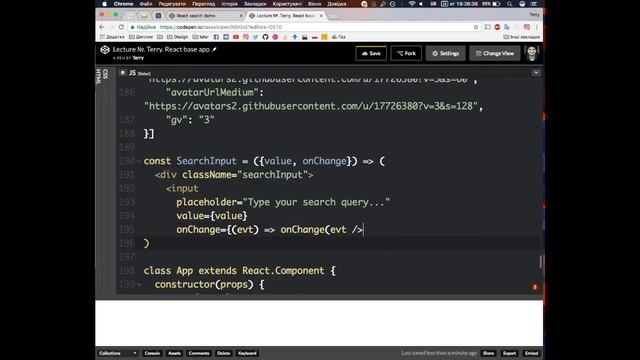The image size is (640, 360).
Task: Expand JS editor dropdown arrow
Action: tap(536, 73)
